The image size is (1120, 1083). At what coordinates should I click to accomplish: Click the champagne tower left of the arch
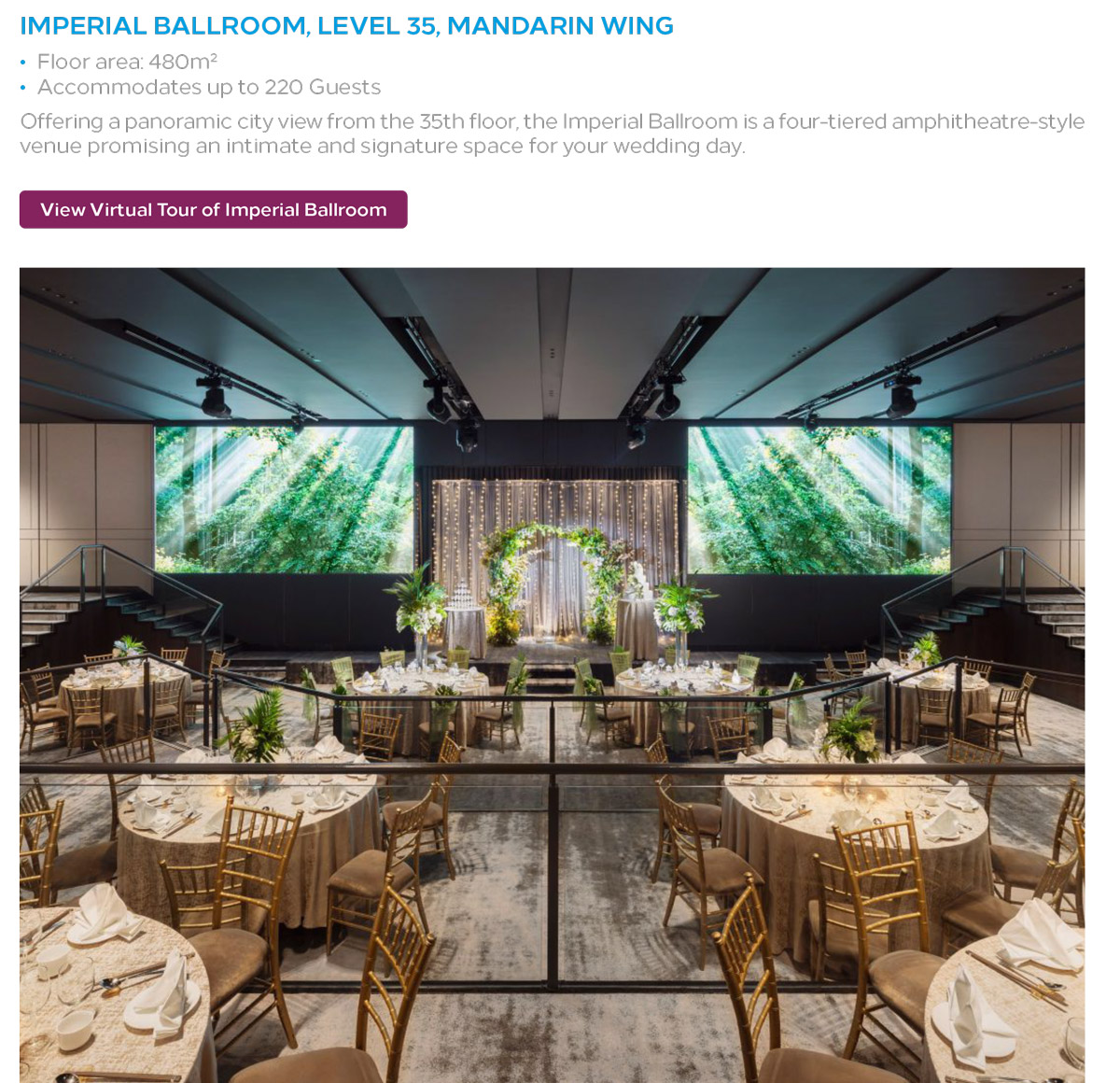click(x=464, y=612)
